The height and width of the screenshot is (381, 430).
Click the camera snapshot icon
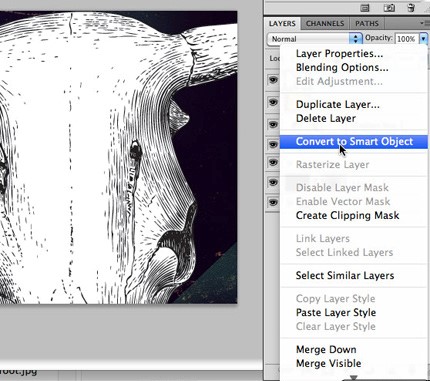click(389, 8)
